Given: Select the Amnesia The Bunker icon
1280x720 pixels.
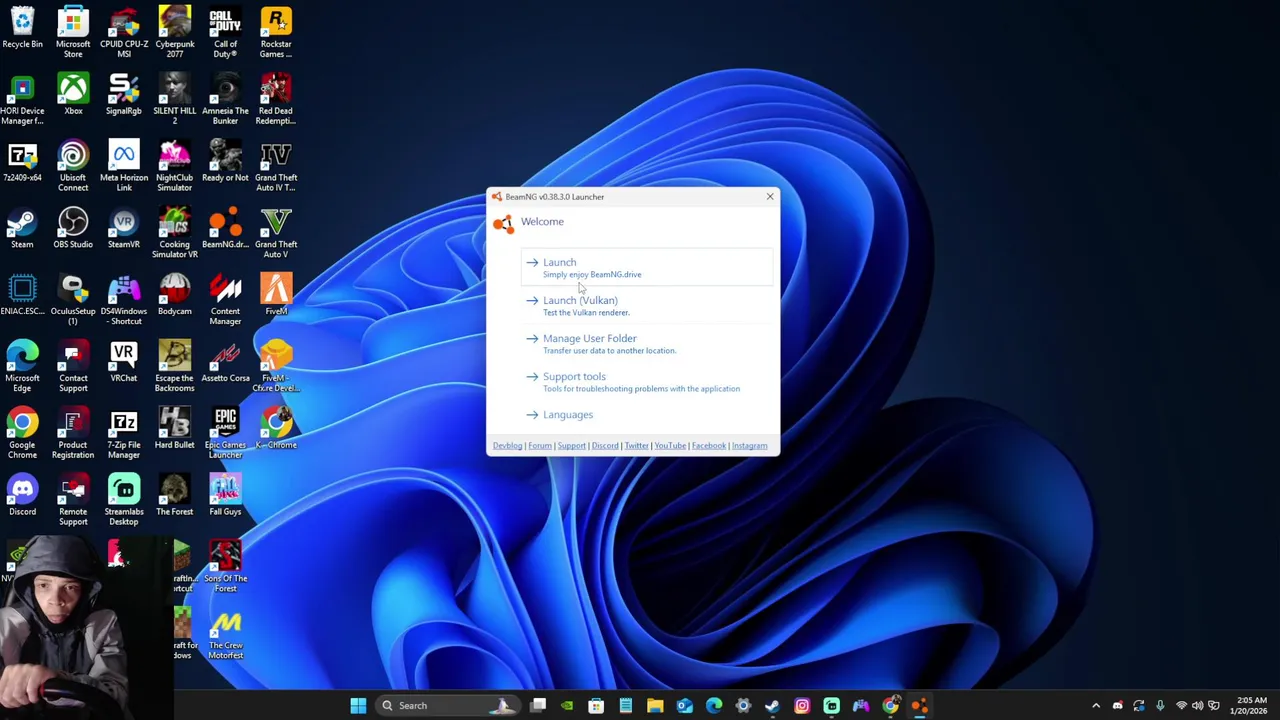Looking at the screenshot, I should pyautogui.click(x=225, y=99).
